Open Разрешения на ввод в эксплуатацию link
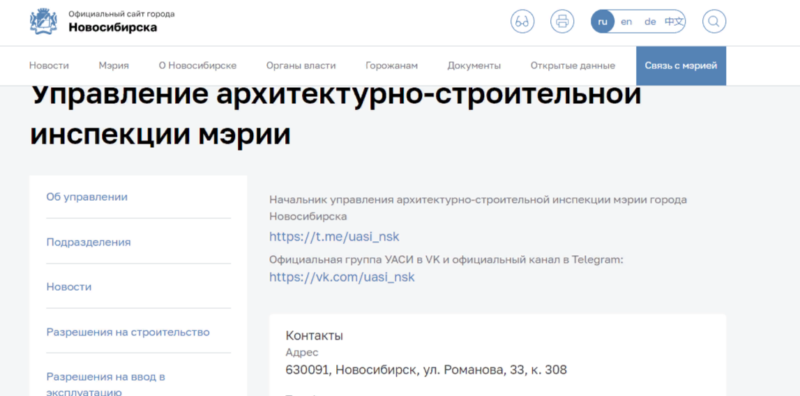The width and height of the screenshot is (800, 396). coord(106,385)
